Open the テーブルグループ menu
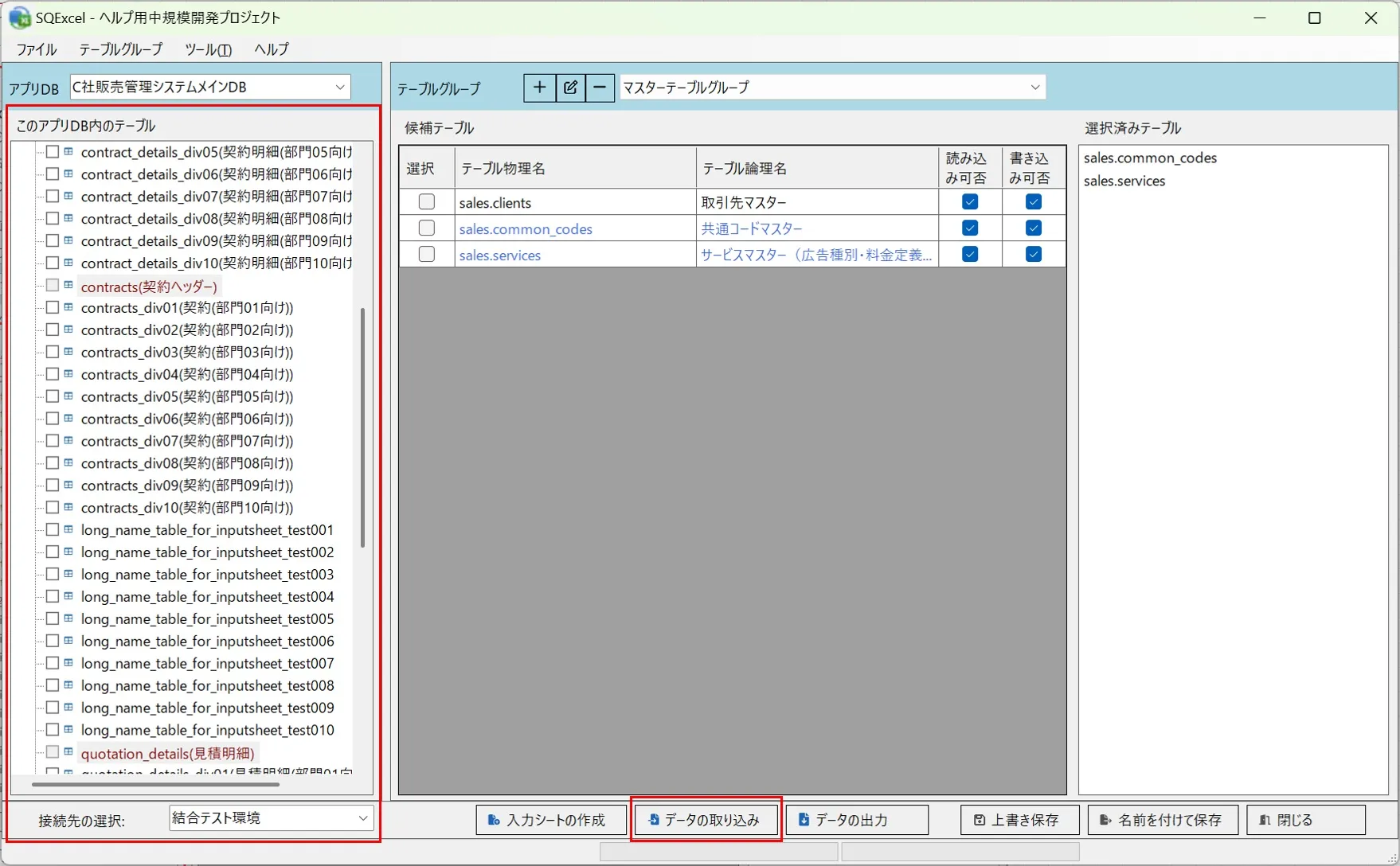Image resolution: width=1400 pixels, height=866 pixels. [121, 49]
